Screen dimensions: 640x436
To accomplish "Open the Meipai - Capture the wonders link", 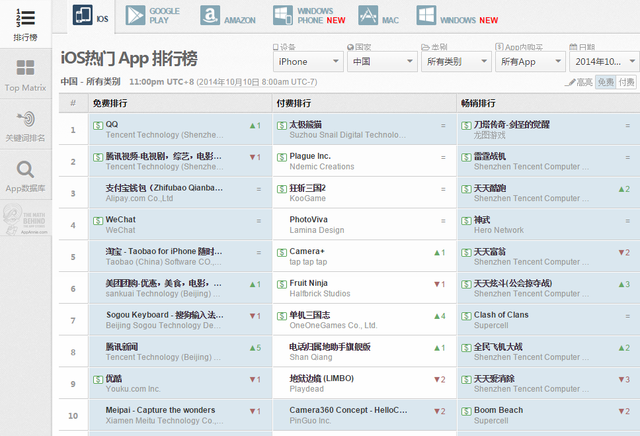I will tap(160, 410).
